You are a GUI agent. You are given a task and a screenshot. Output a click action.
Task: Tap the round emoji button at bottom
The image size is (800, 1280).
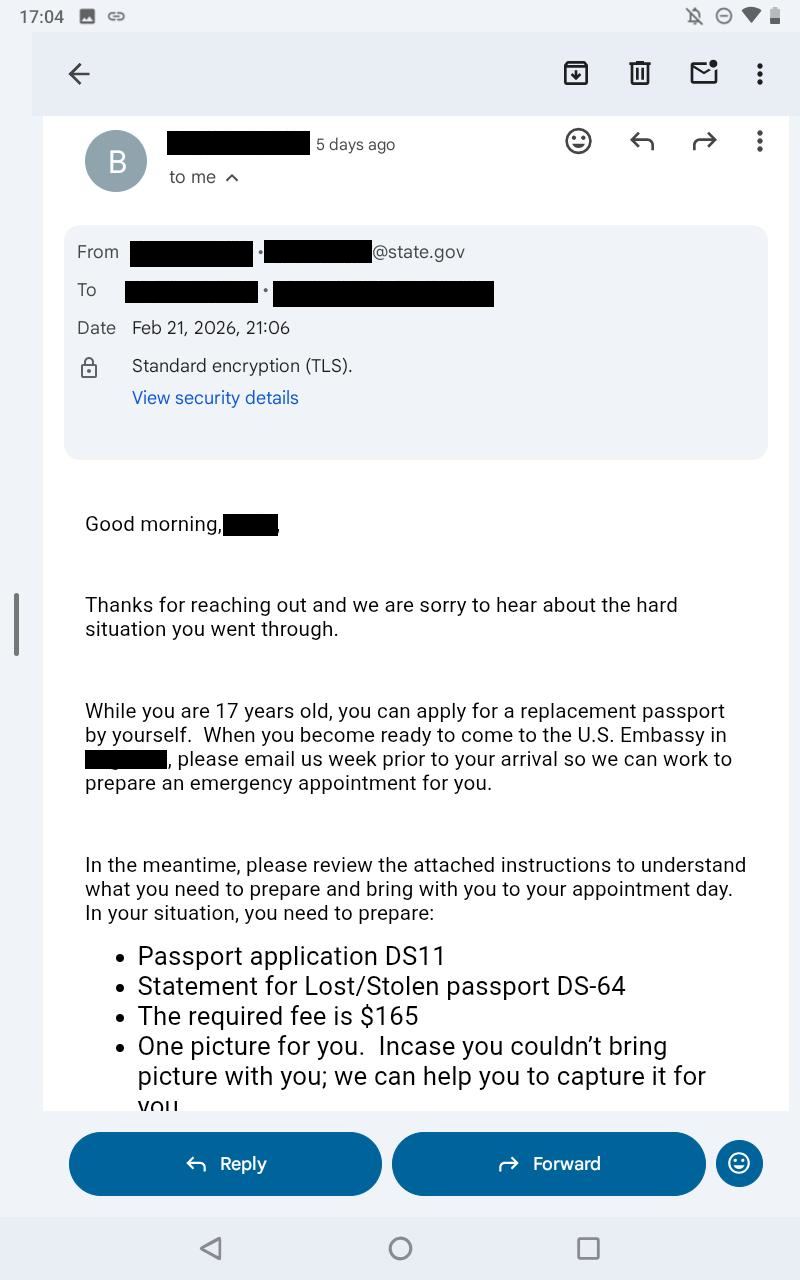pos(739,1163)
